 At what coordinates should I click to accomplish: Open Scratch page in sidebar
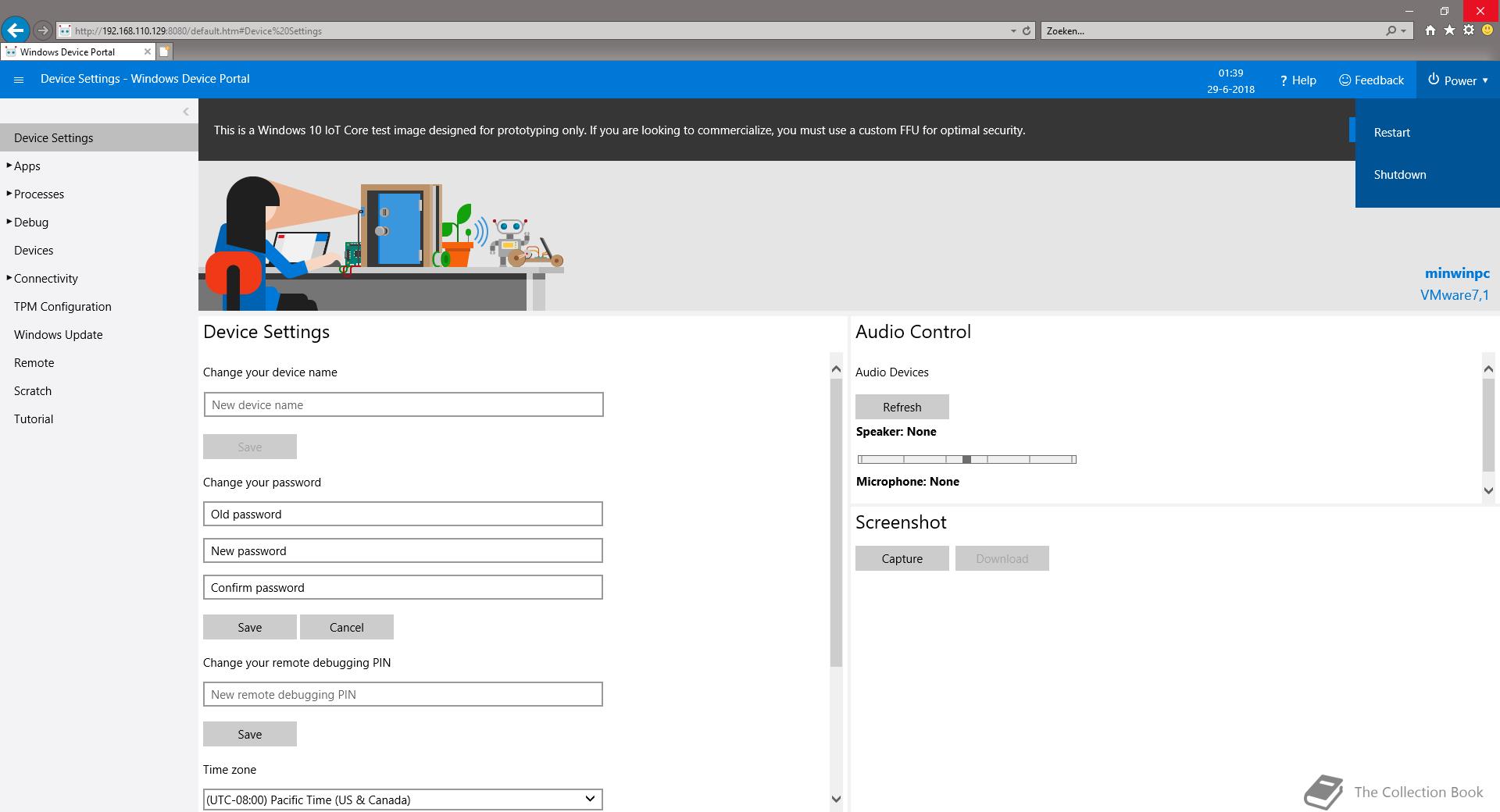[32, 390]
